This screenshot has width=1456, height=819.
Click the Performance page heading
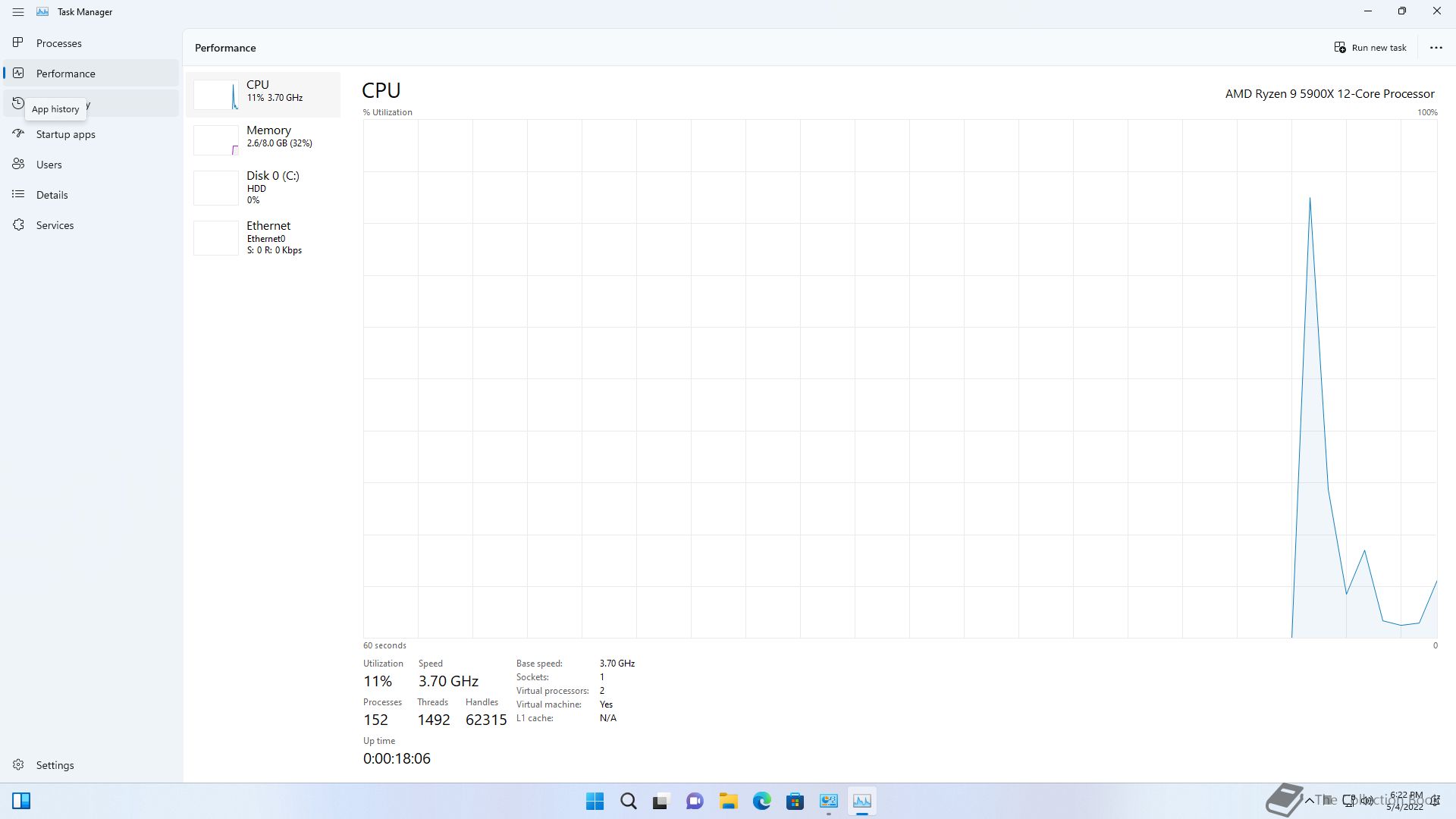click(x=225, y=48)
